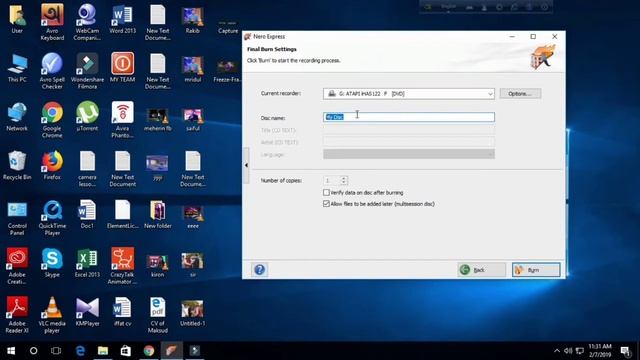Viewport: 640px width, 360px height.
Task: Open the Untitled-1 desktop file
Action: pyautogui.click(x=193, y=313)
